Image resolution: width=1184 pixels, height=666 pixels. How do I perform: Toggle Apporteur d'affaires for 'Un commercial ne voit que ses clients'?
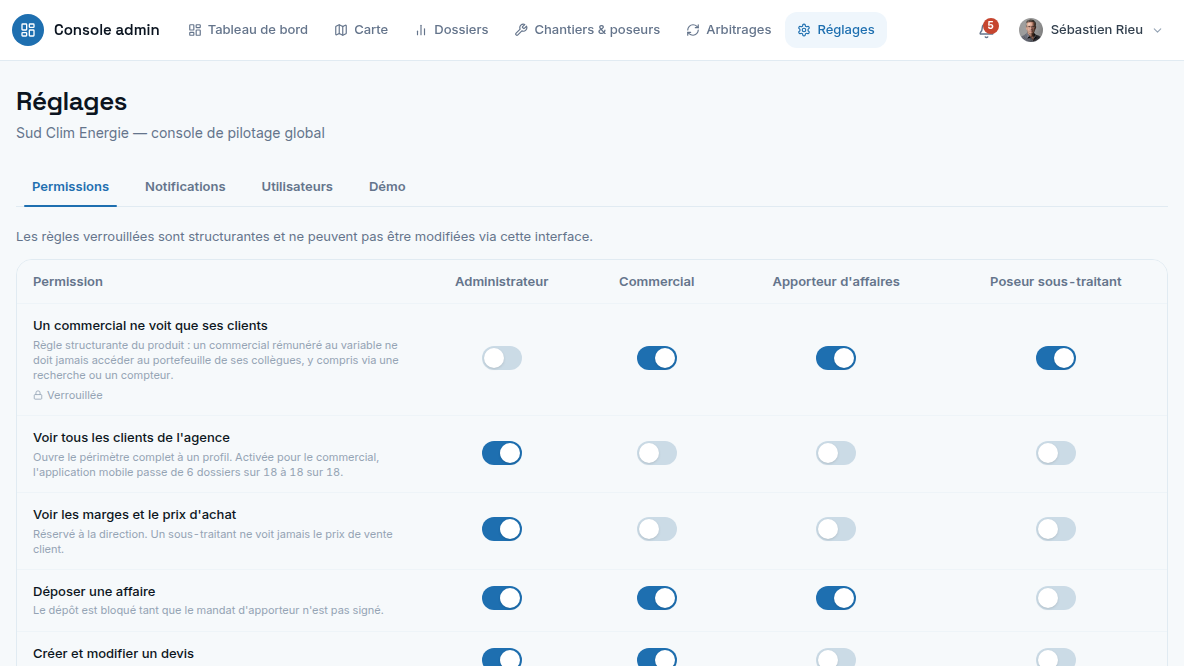tap(836, 358)
